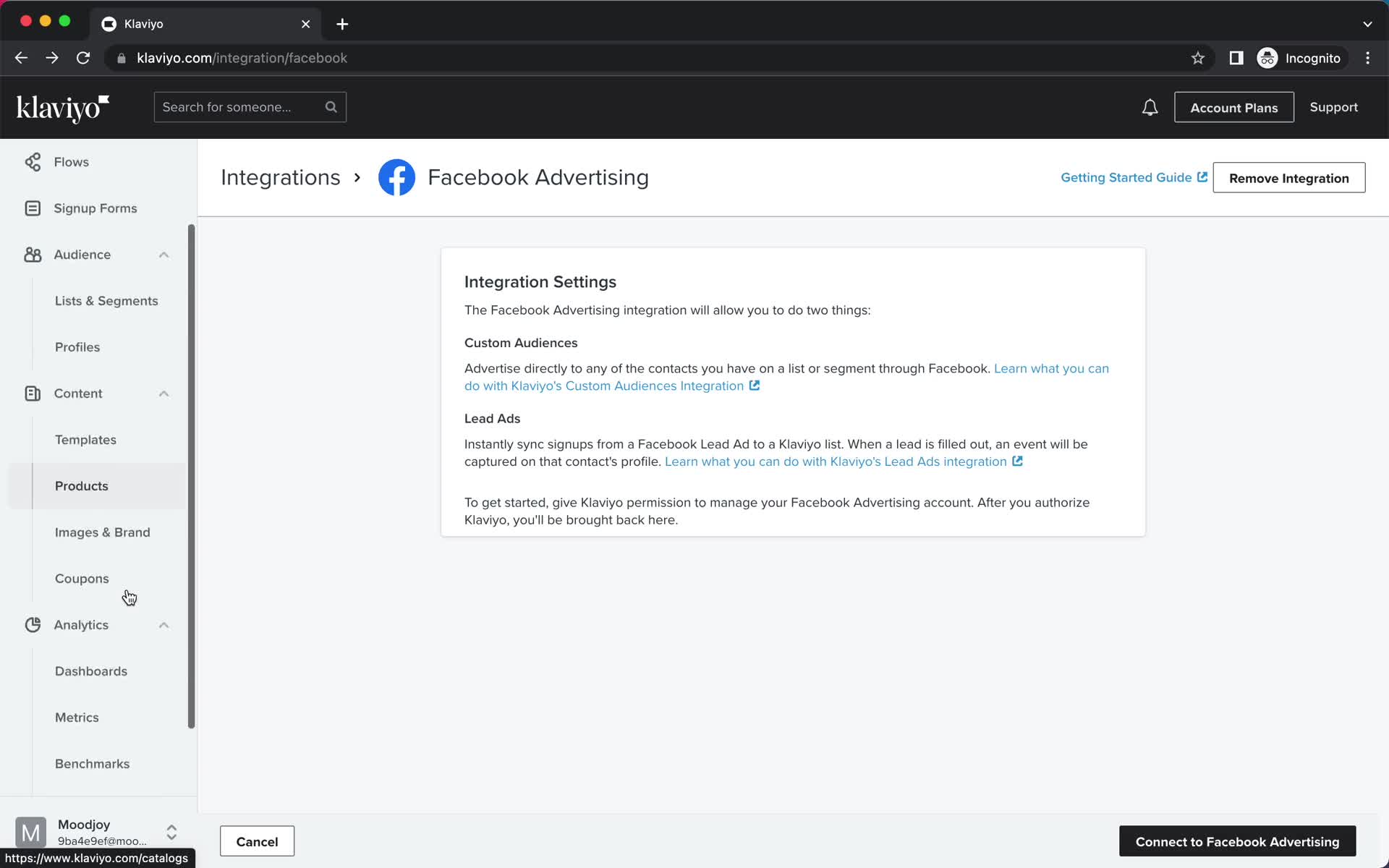The width and height of the screenshot is (1389, 868).
Task: Click the Account Plans button
Action: pos(1233,107)
